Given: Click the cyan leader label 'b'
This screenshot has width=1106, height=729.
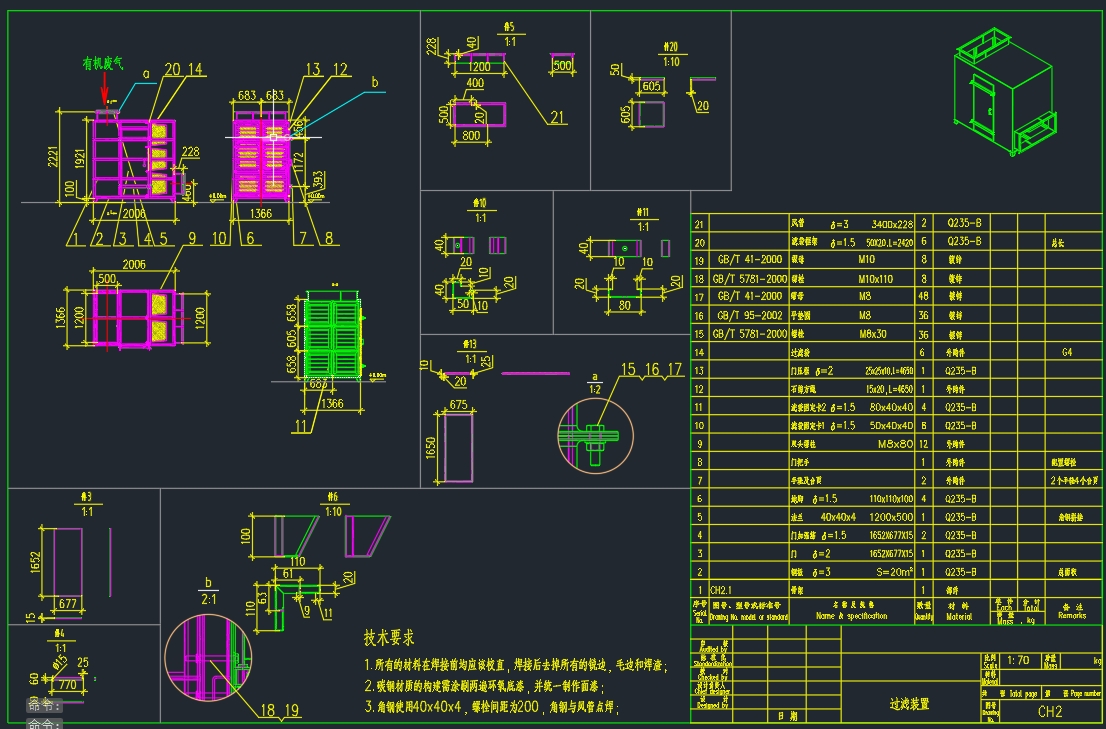Looking at the screenshot, I should [x=375, y=82].
